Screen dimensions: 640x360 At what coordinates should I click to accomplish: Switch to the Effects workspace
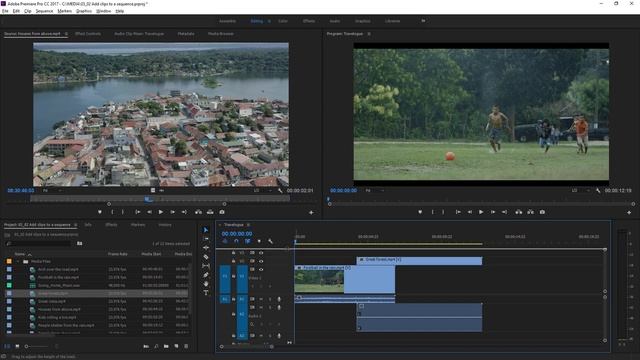[309, 21]
